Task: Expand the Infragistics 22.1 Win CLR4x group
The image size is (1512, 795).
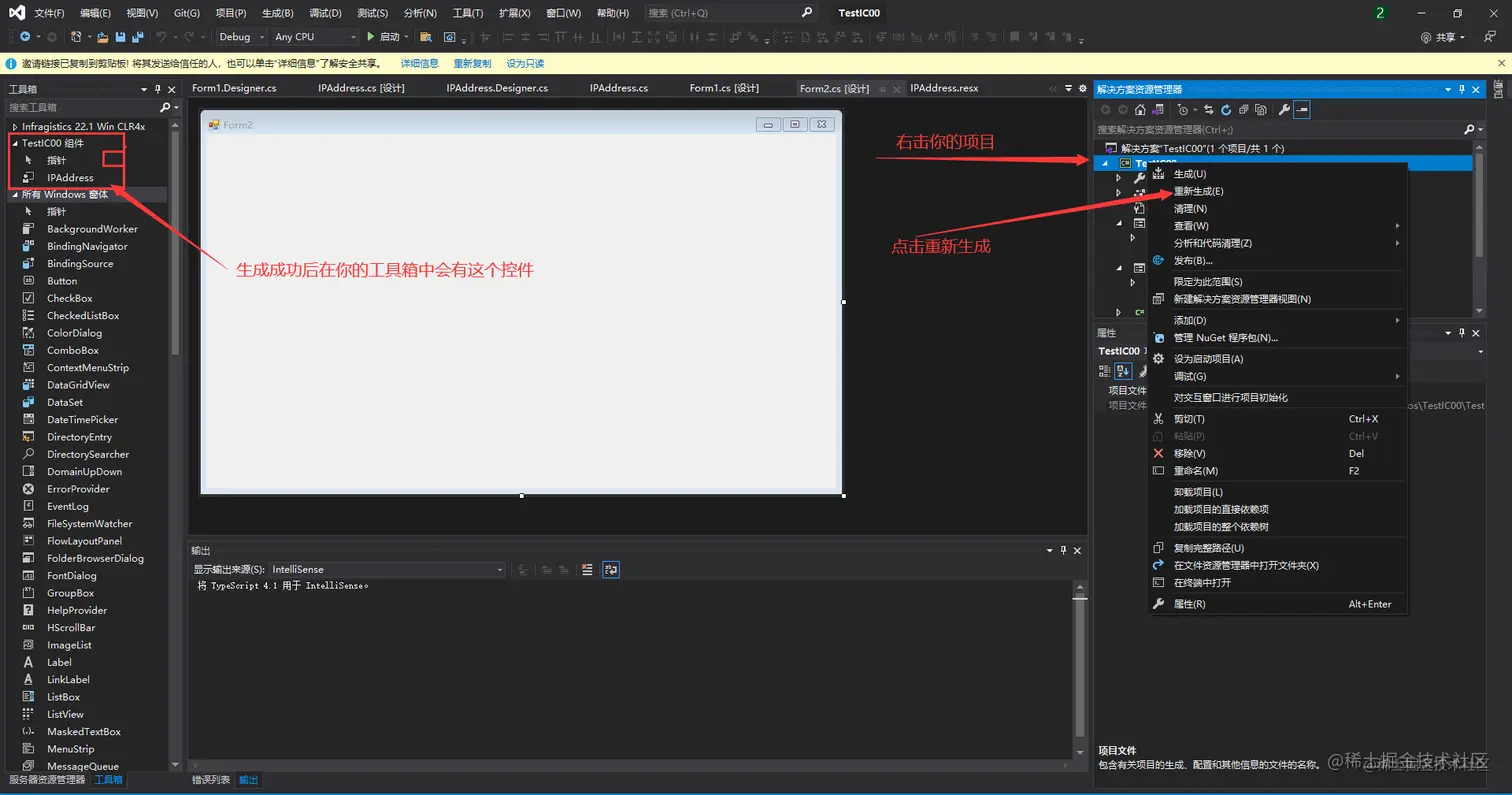Action: click(15, 126)
